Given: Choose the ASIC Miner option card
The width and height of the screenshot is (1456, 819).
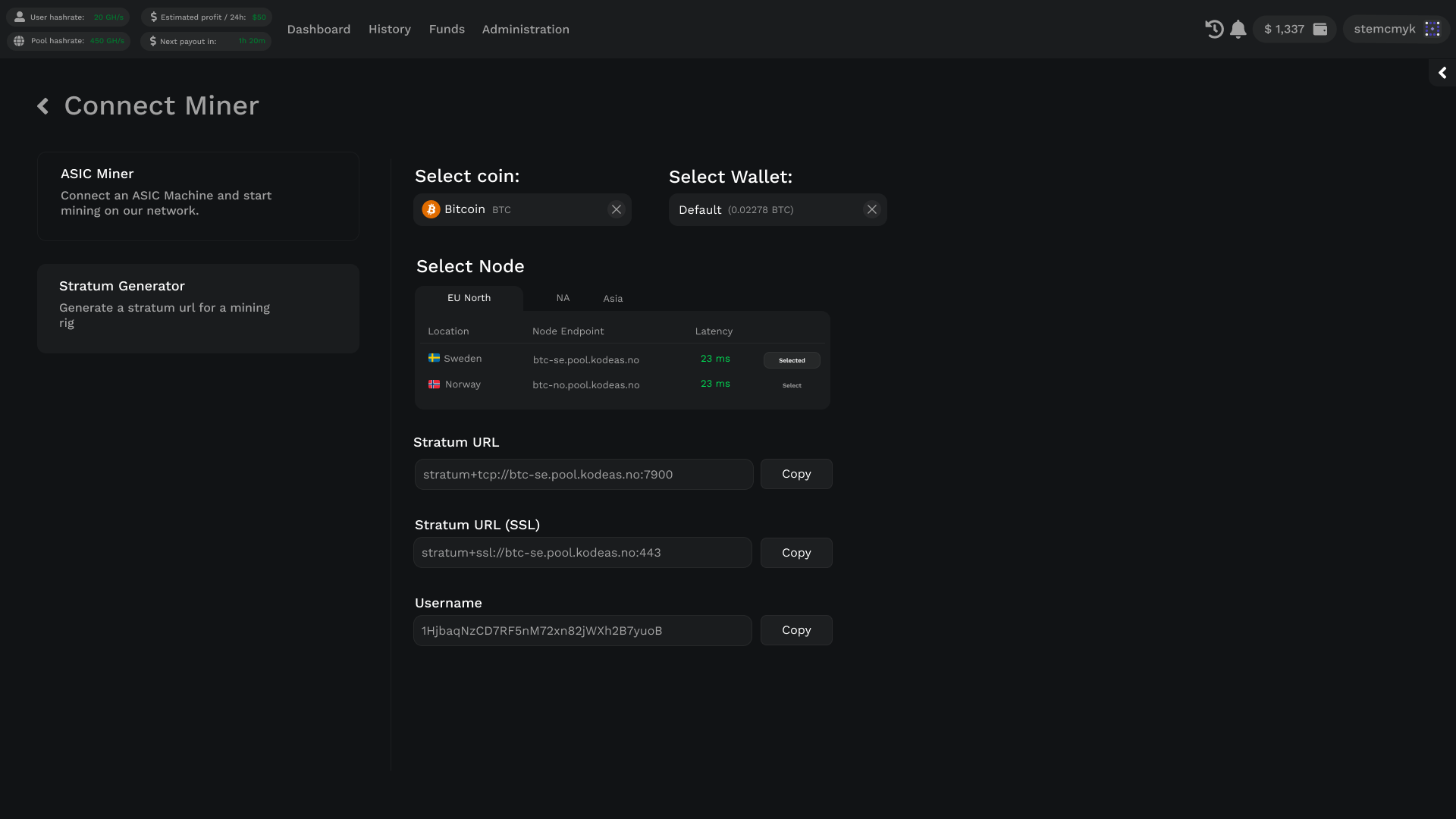Looking at the screenshot, I should click(198, 196).
